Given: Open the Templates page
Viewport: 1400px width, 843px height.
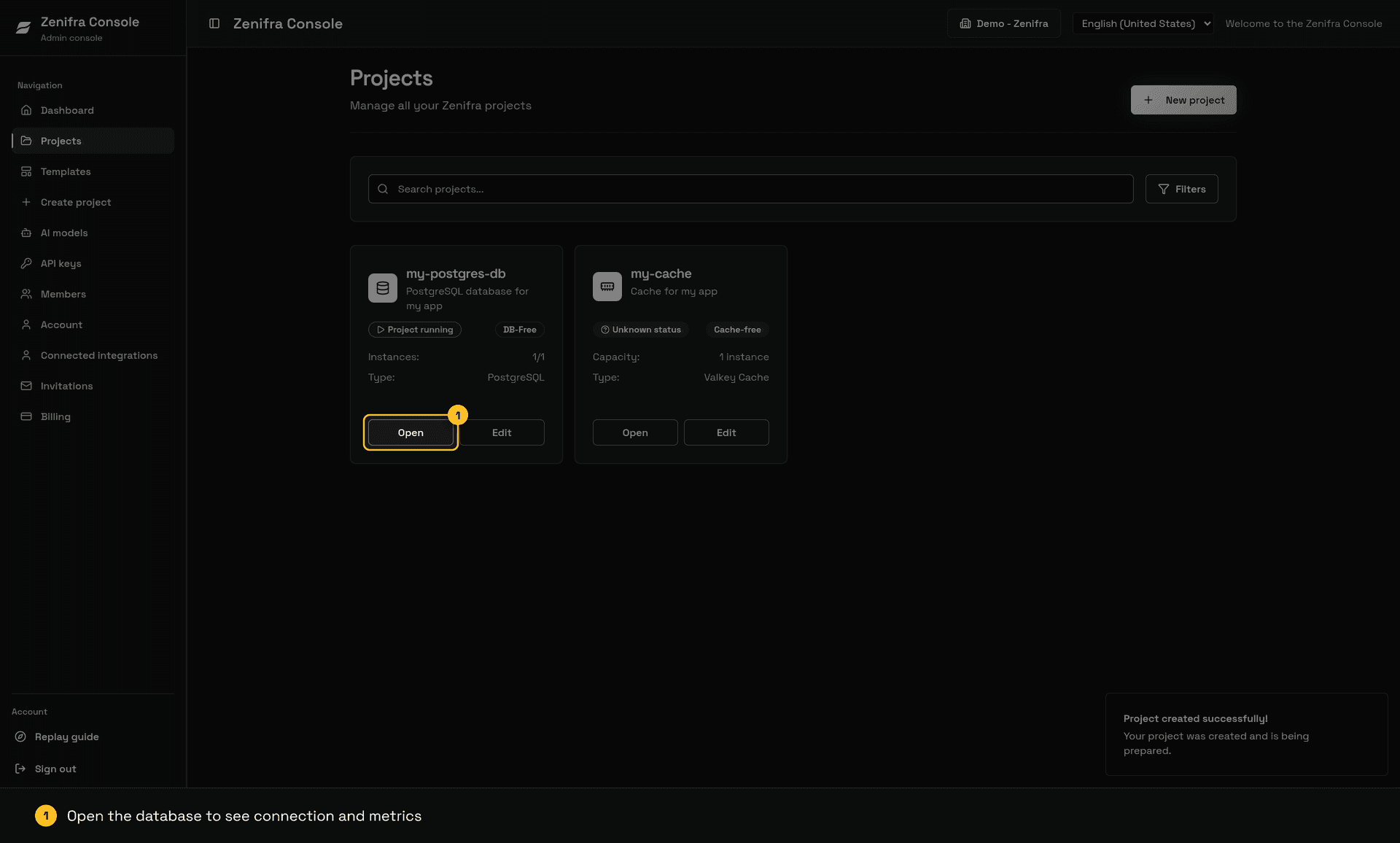Looking at the screenshot, I should point(93,171).
